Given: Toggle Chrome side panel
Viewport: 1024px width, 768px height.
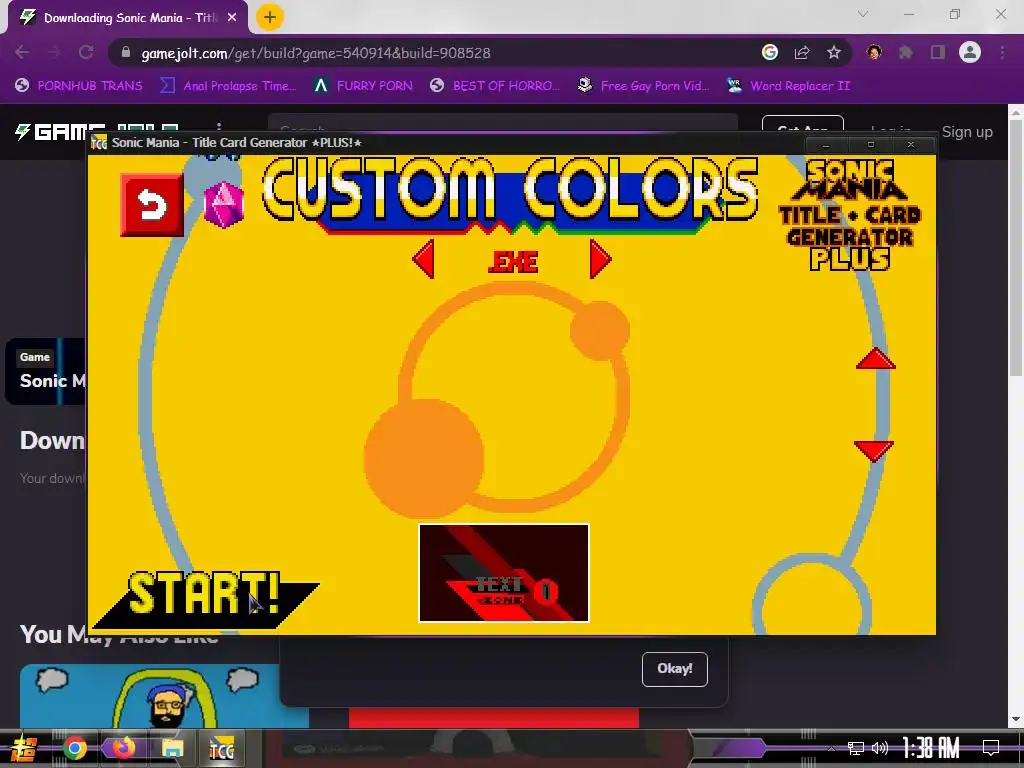Looking at the screenshot, I should point(938,52).
